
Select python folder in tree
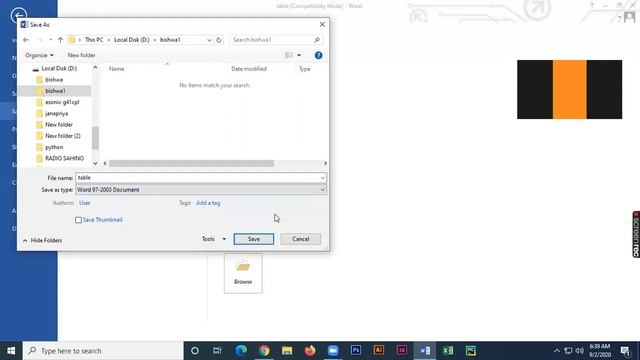[54, 147]
